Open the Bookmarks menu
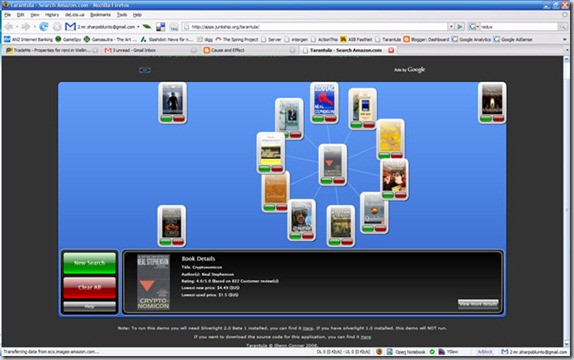Image resolution: width=574 pixels, height=360 pixels. click(x=100, y=15)
